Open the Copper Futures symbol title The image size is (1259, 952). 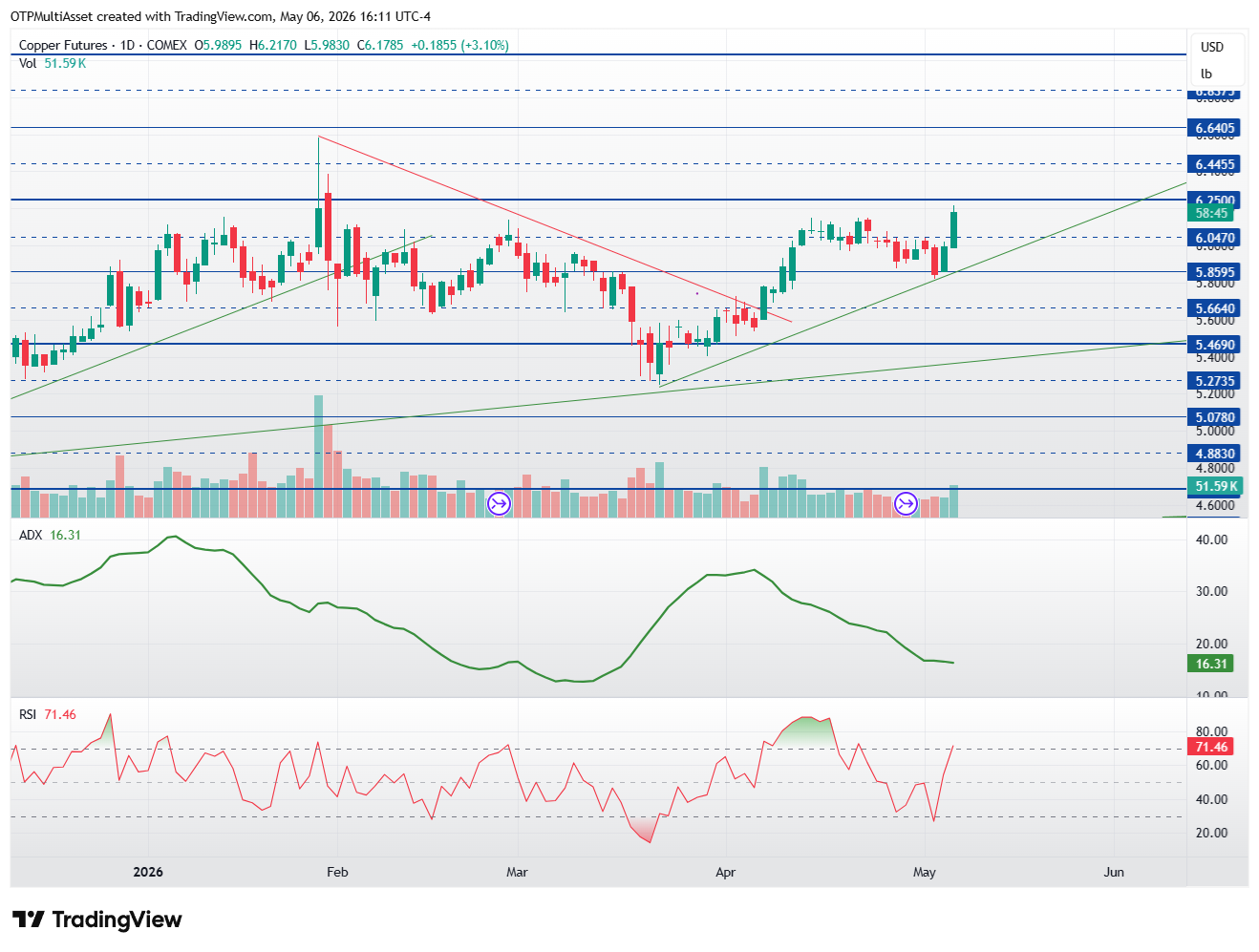[x=104, y=45]
